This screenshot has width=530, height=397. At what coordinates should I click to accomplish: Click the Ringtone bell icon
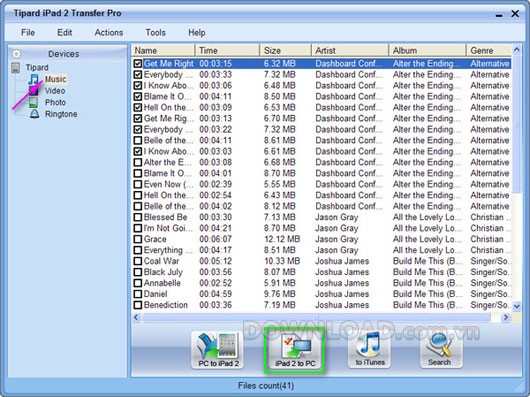tap(34, 114)
